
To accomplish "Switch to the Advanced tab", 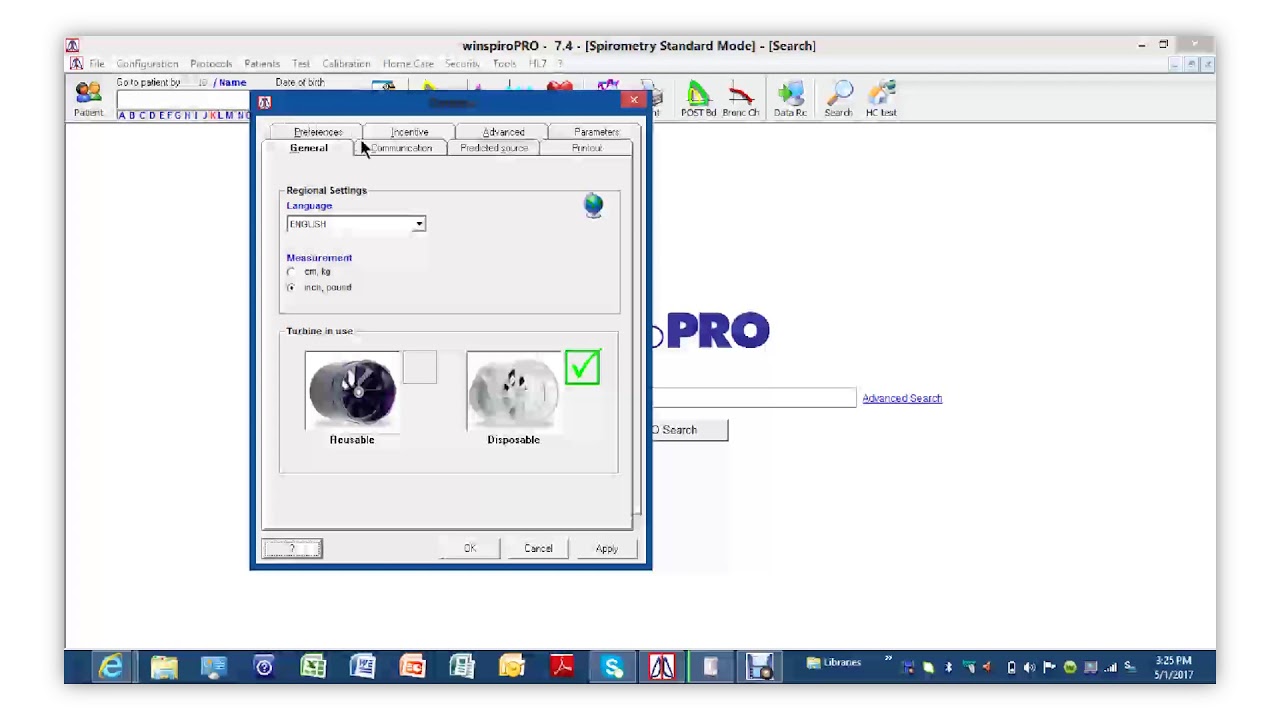I will pos(503,132).
